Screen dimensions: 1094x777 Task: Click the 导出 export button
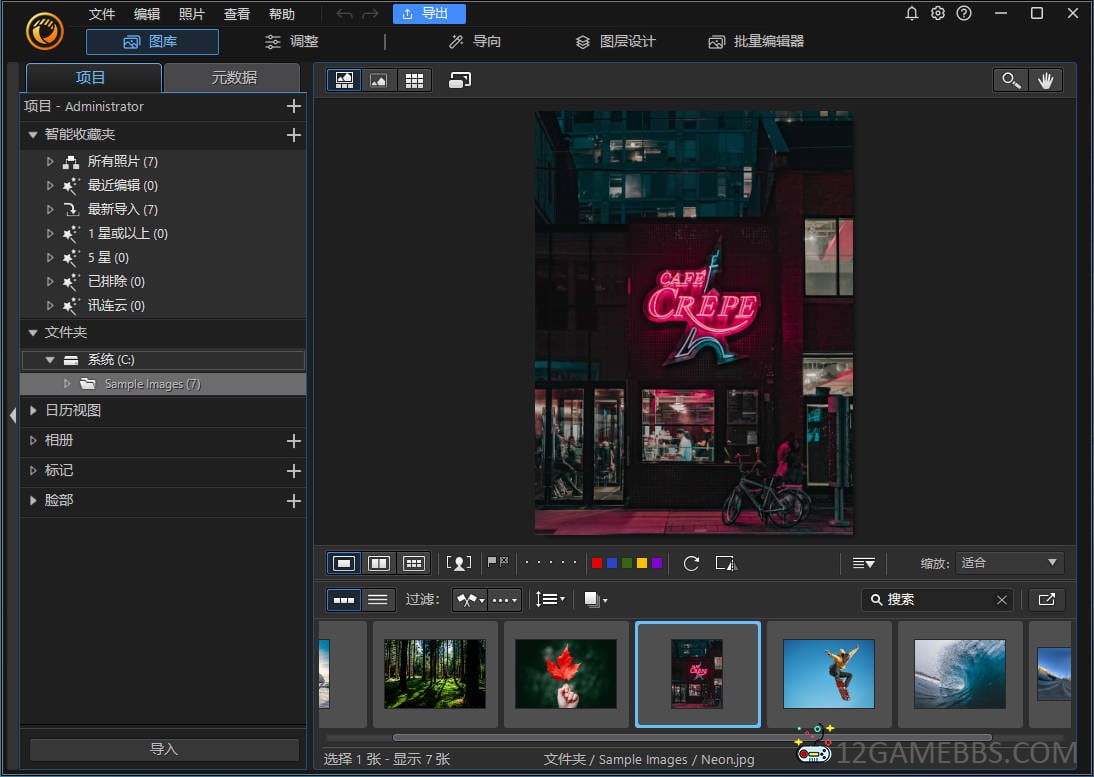point(429,14)
